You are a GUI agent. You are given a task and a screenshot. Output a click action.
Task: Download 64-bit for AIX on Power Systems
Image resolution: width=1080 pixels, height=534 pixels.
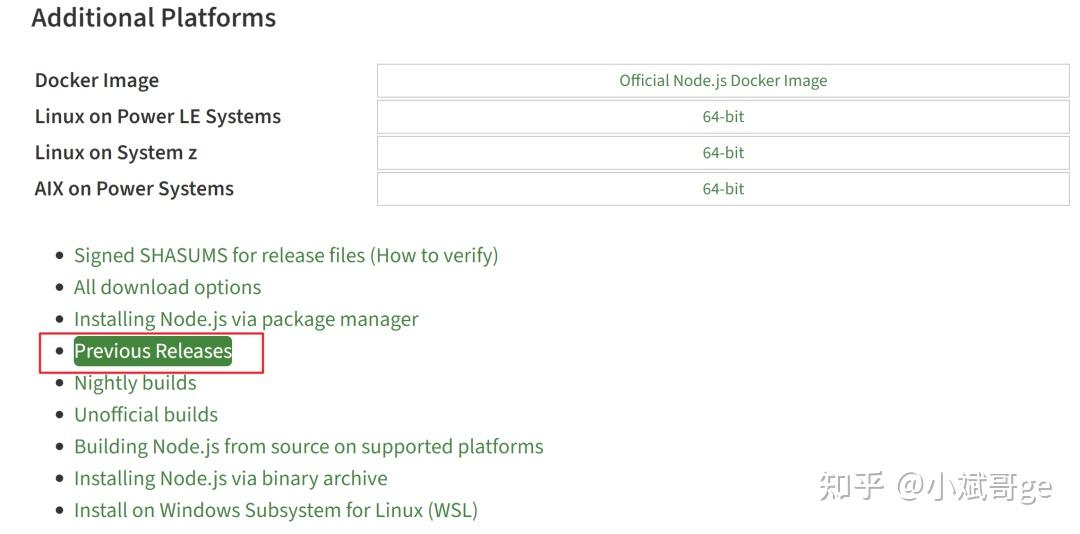point(723,189)
